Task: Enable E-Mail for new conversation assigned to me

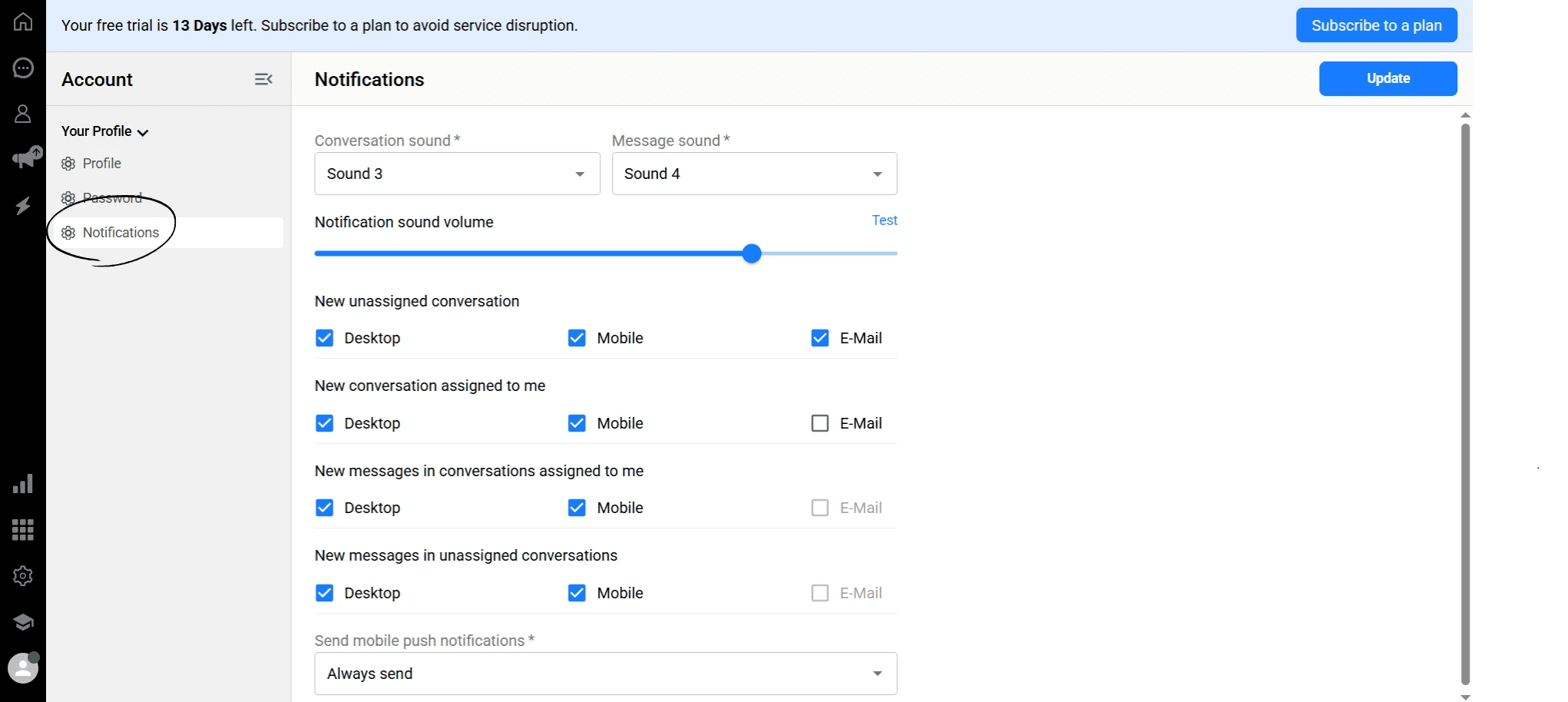Action: click(x=819, y=422)
